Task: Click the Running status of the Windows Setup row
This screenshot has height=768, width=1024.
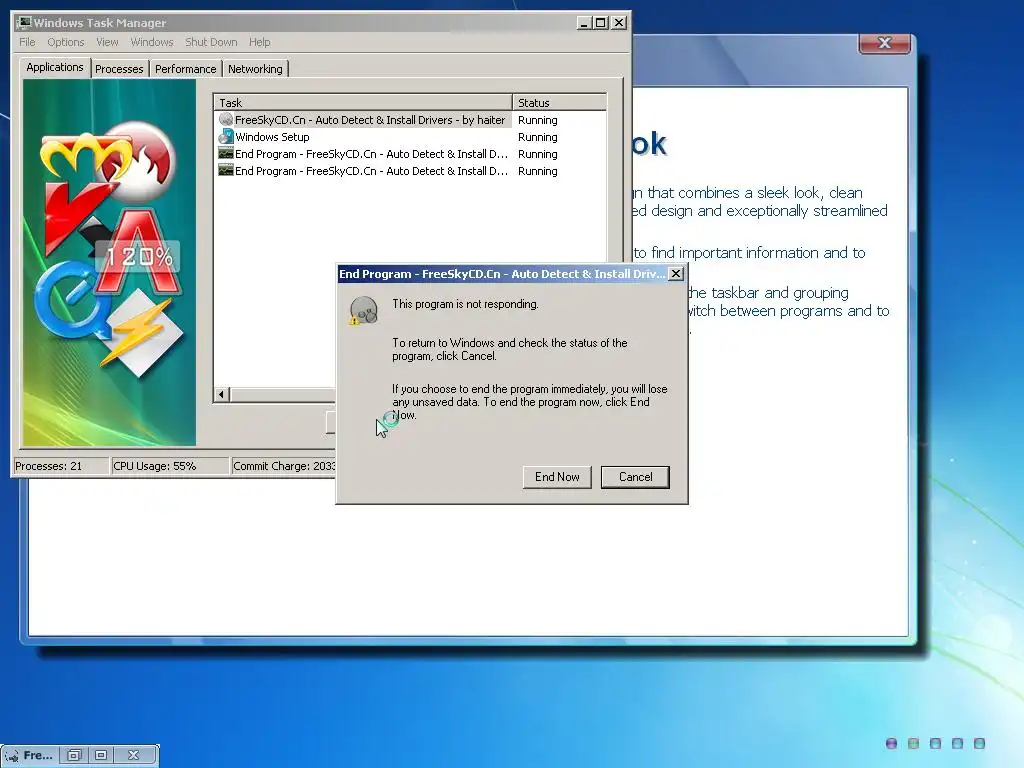Action: point(537,137)
